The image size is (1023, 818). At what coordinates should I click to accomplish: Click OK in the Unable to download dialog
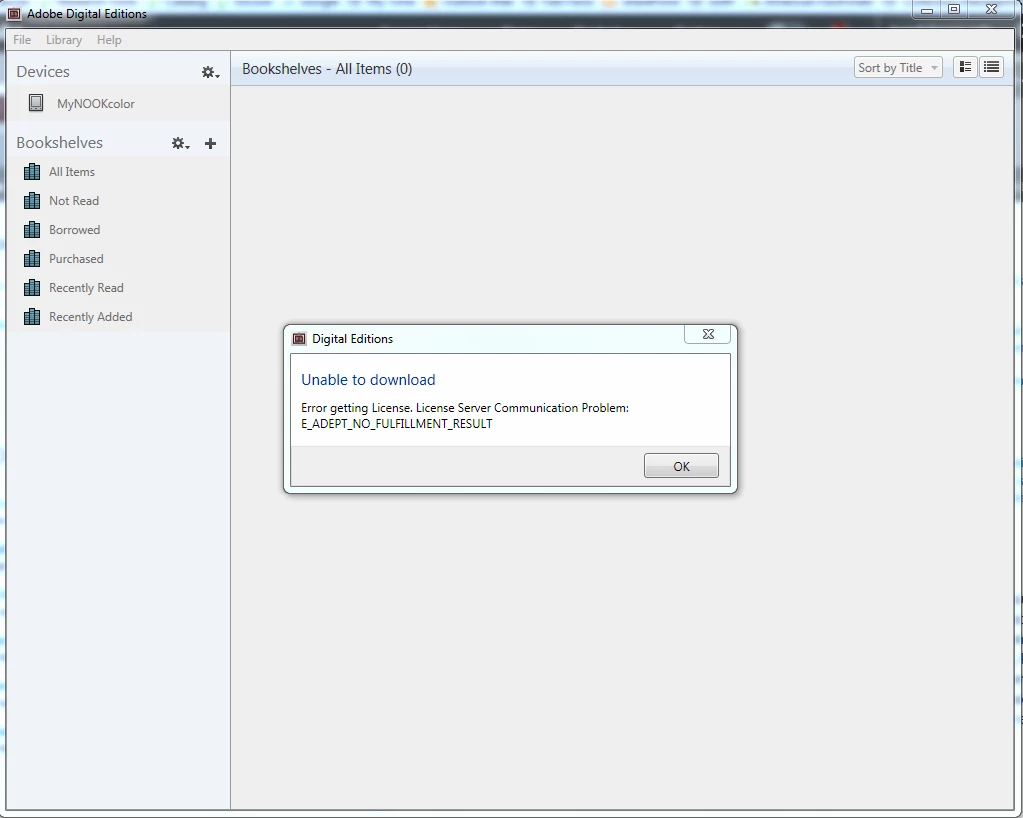tap(681, 466)
